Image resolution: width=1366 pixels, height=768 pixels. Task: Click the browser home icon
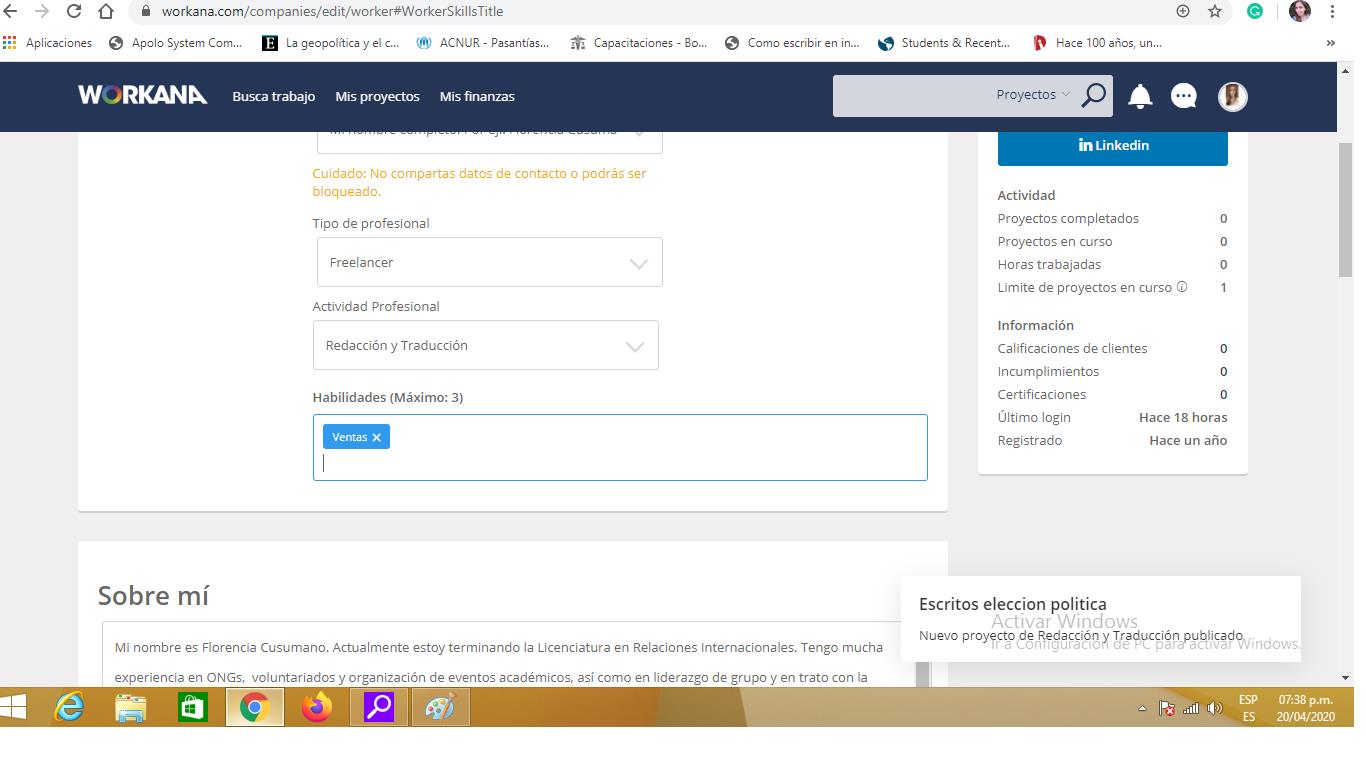click(106, 11)
